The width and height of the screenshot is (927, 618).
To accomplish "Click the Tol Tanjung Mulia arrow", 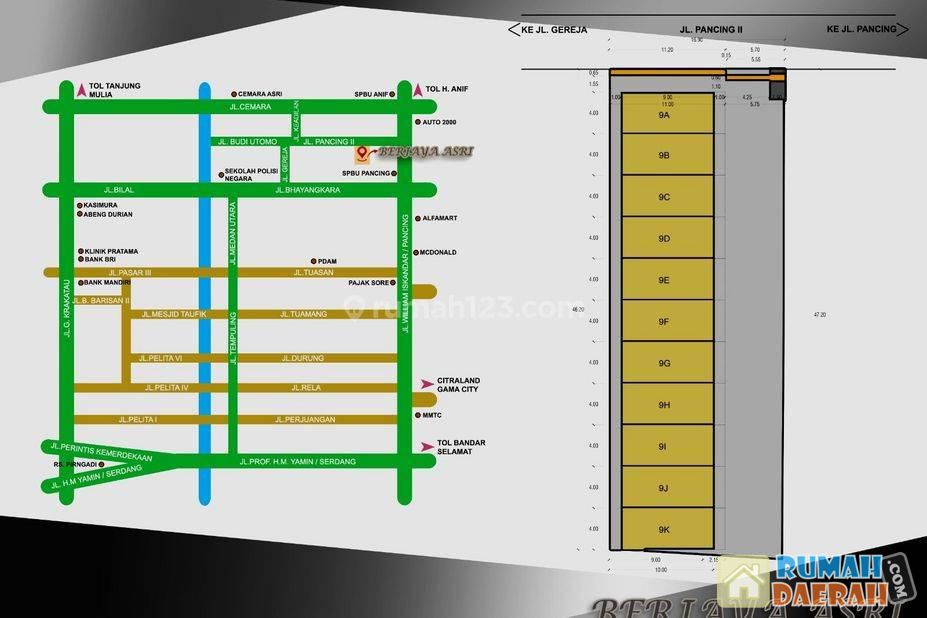I will [x=79, y=90].
